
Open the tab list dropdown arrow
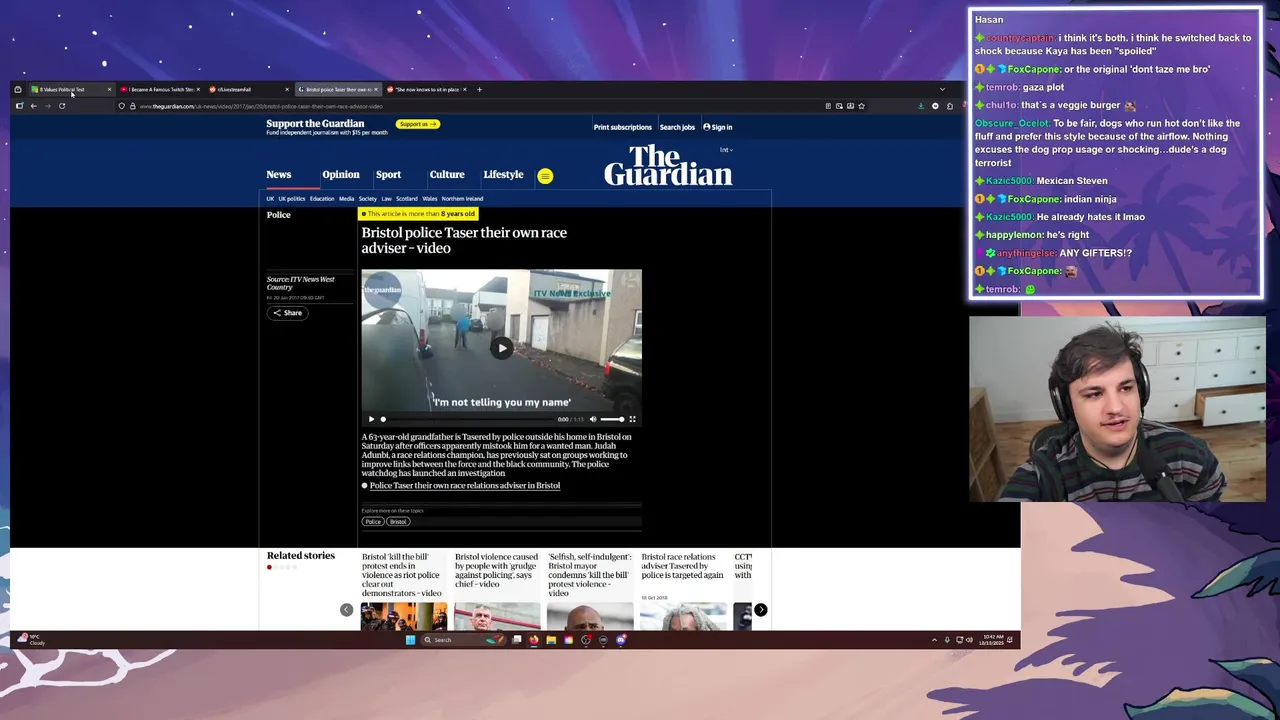point(942,90)
